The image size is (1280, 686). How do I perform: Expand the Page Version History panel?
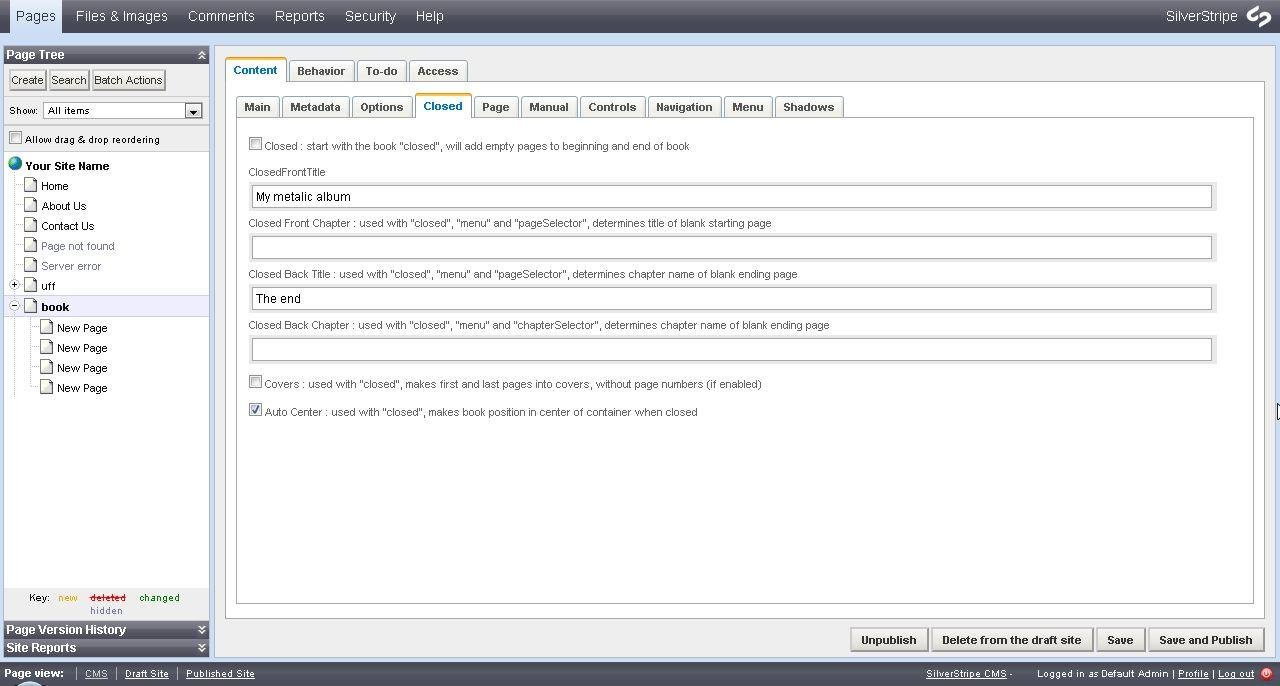pos(203,629)
